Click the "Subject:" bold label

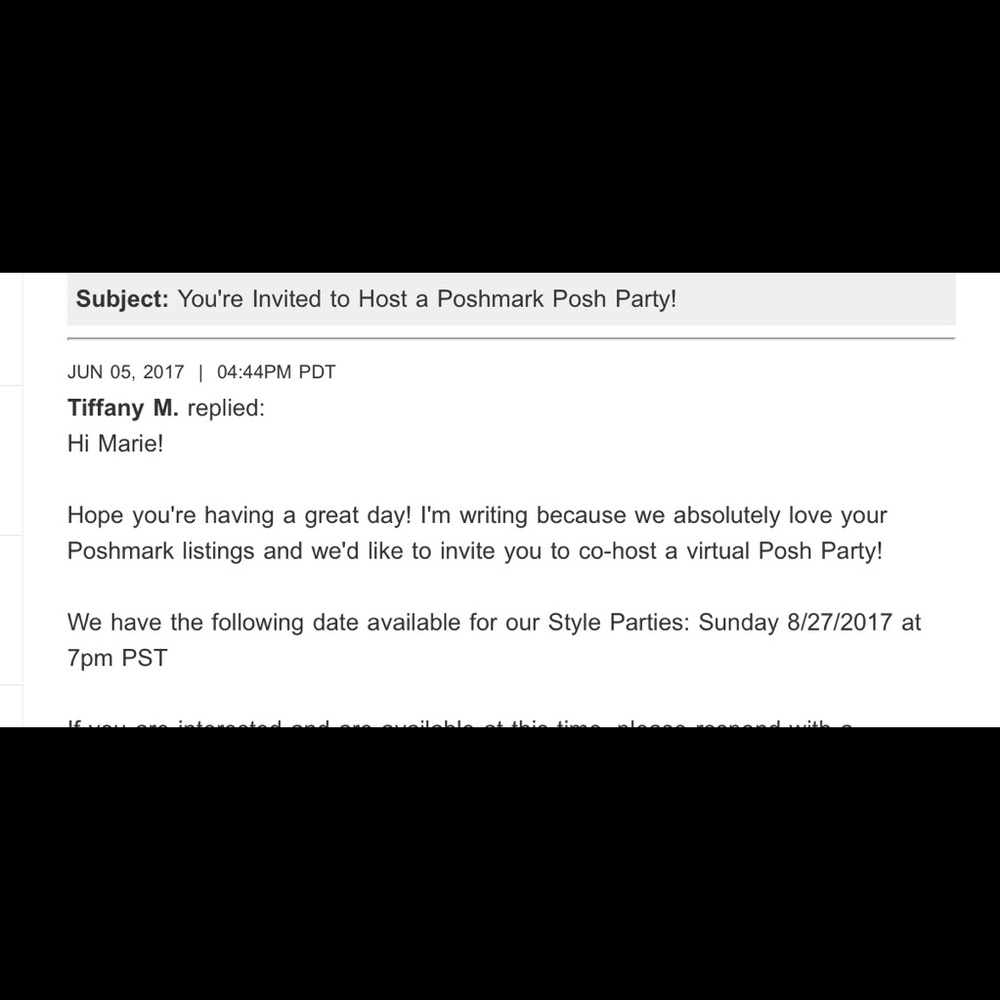tap(123, 299)
